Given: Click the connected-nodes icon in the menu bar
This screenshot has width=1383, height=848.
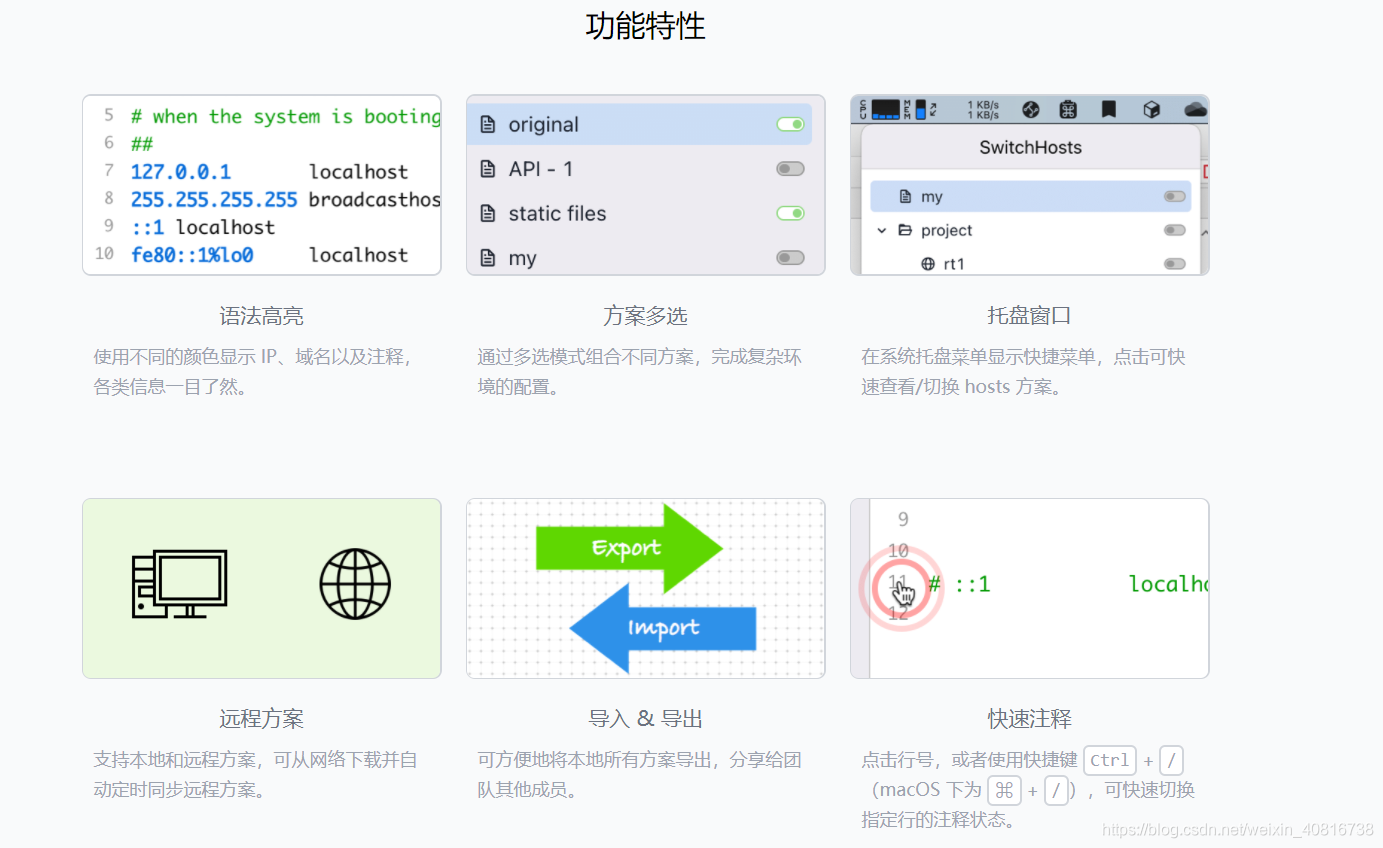Looking at the screenshot, I should [1032, 109].
